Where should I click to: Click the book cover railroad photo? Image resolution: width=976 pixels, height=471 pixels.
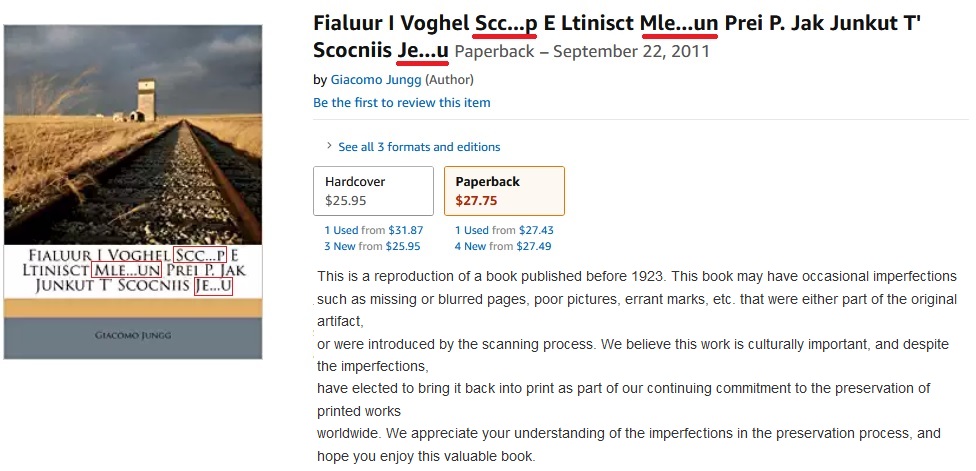tap(133, 130)
